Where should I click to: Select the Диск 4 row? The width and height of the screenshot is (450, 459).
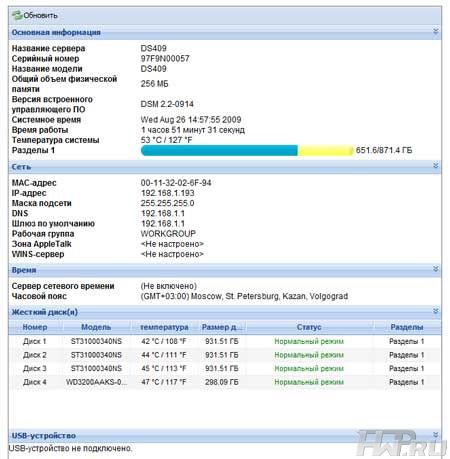tap(225, 382)
